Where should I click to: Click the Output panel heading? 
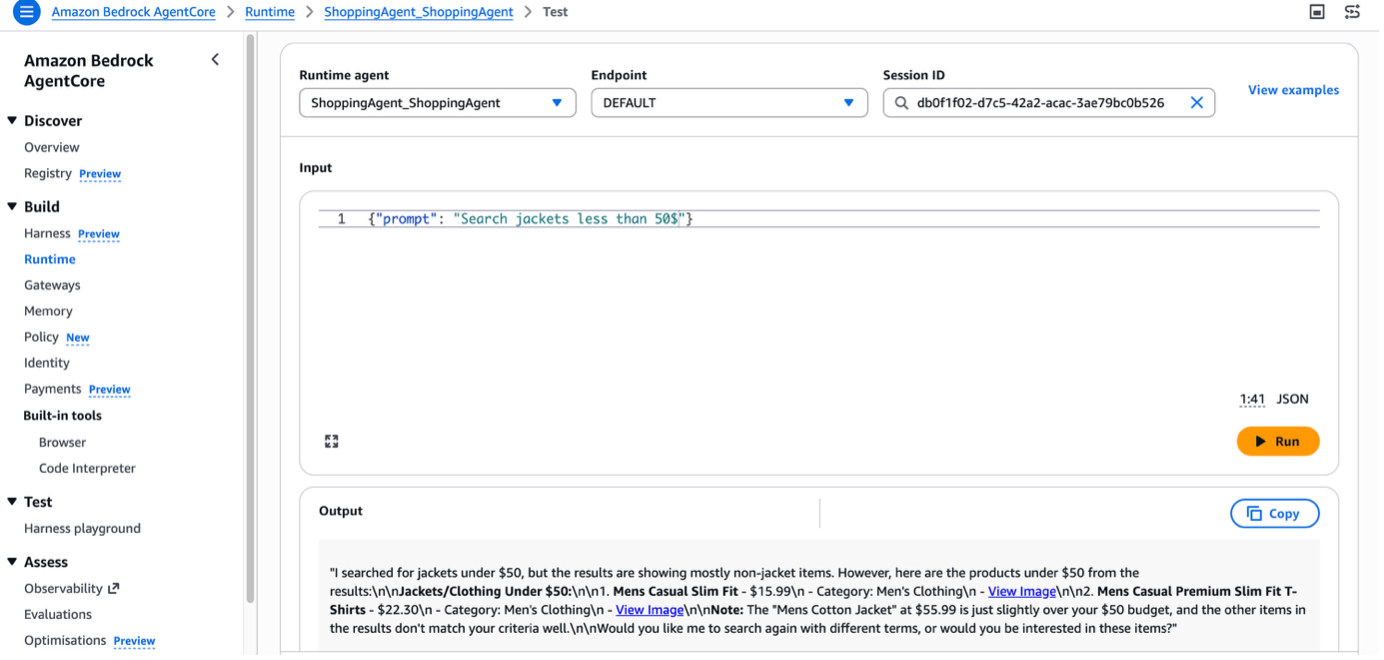[x=341, y=511]
